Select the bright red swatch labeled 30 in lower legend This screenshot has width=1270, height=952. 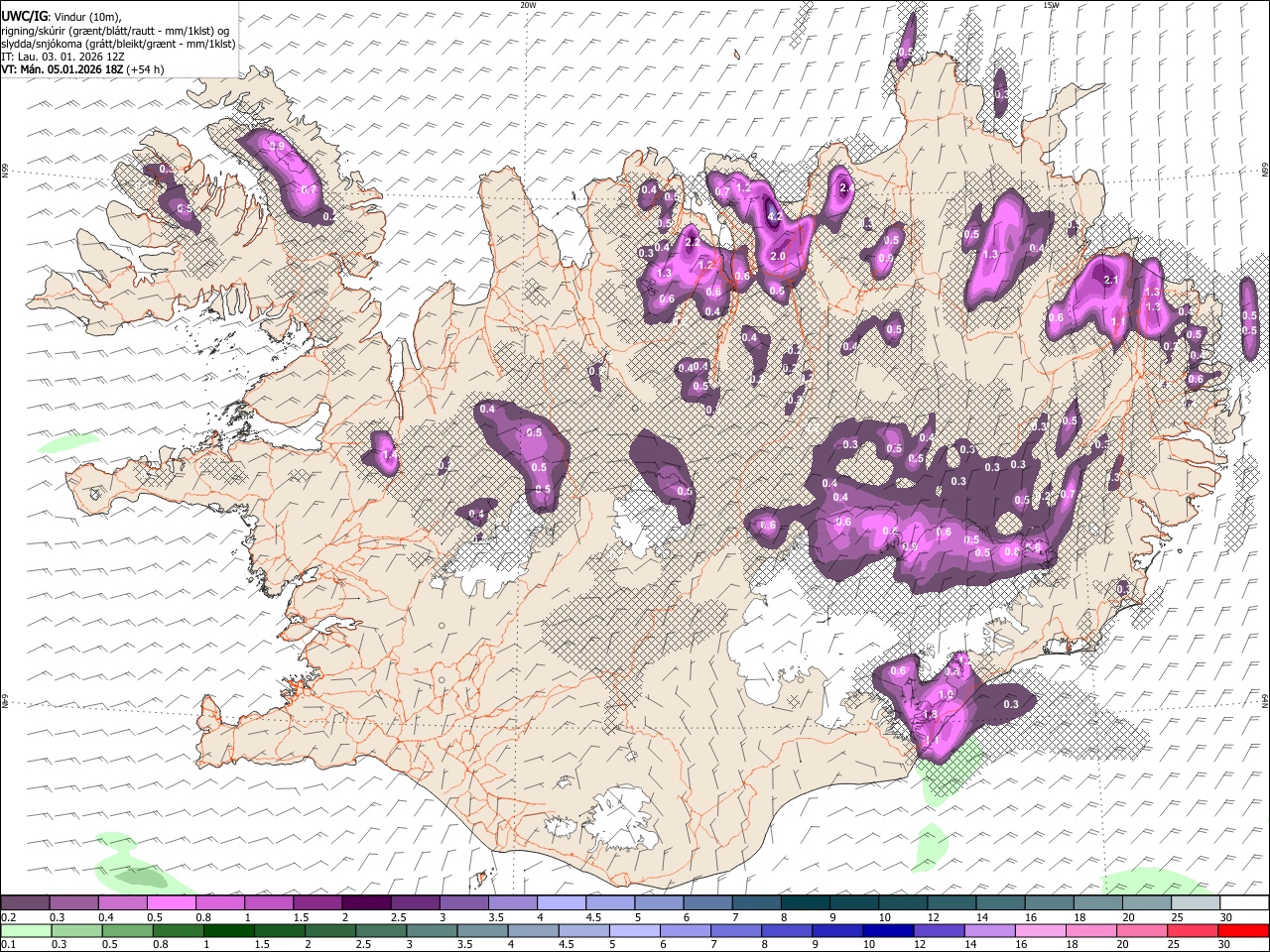tap(1243, 930)
